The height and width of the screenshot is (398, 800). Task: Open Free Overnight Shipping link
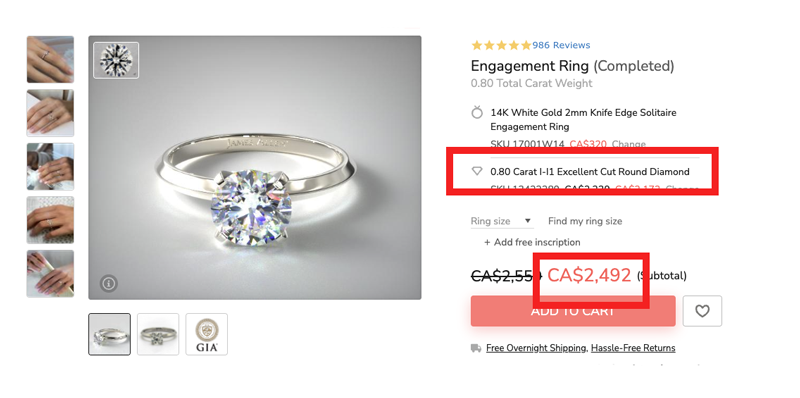(536, 348)
